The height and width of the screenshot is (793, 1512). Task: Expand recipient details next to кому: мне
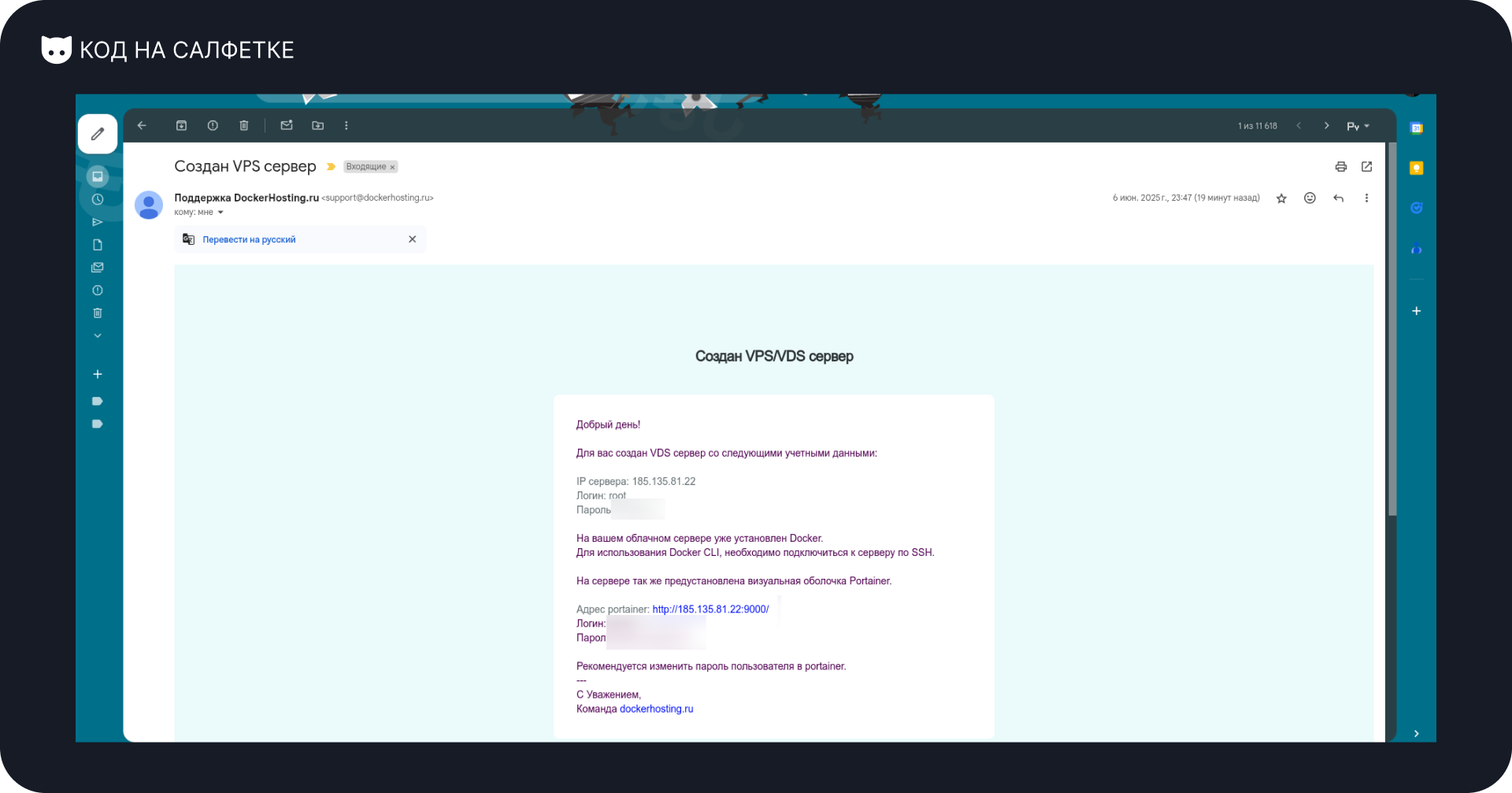pos(220,213)
